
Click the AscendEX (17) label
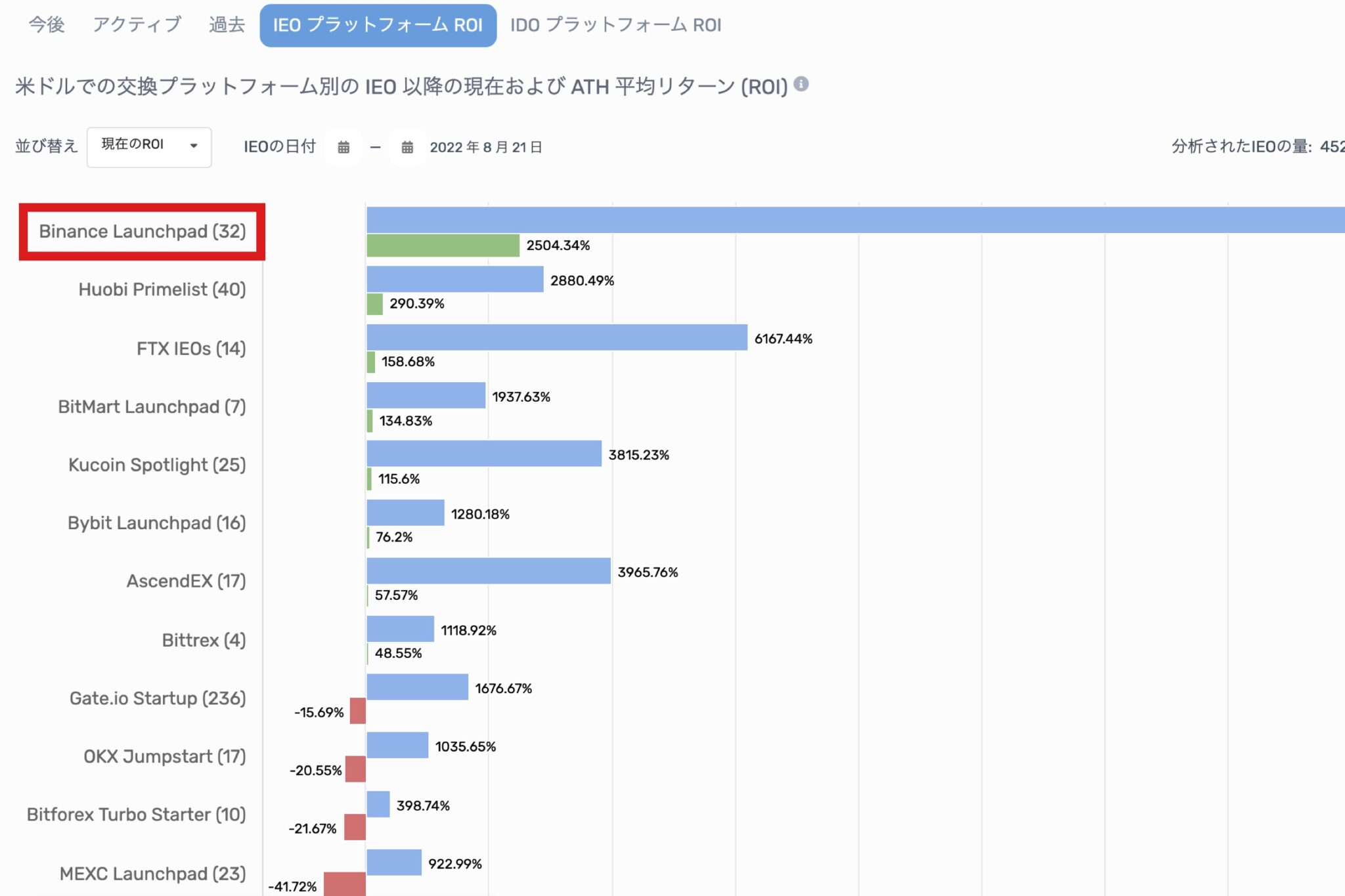coord(187,581)
